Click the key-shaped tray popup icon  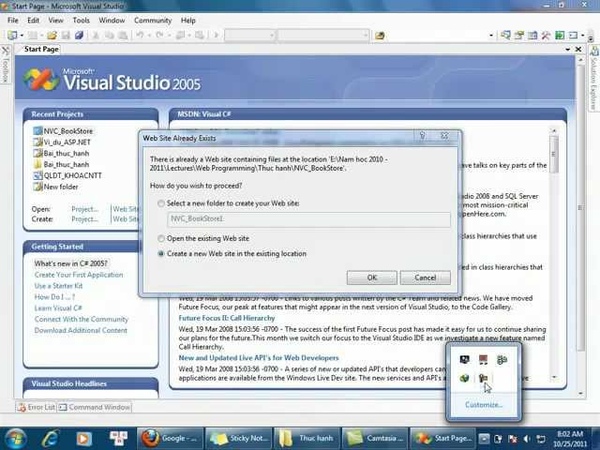pos(483,378)
